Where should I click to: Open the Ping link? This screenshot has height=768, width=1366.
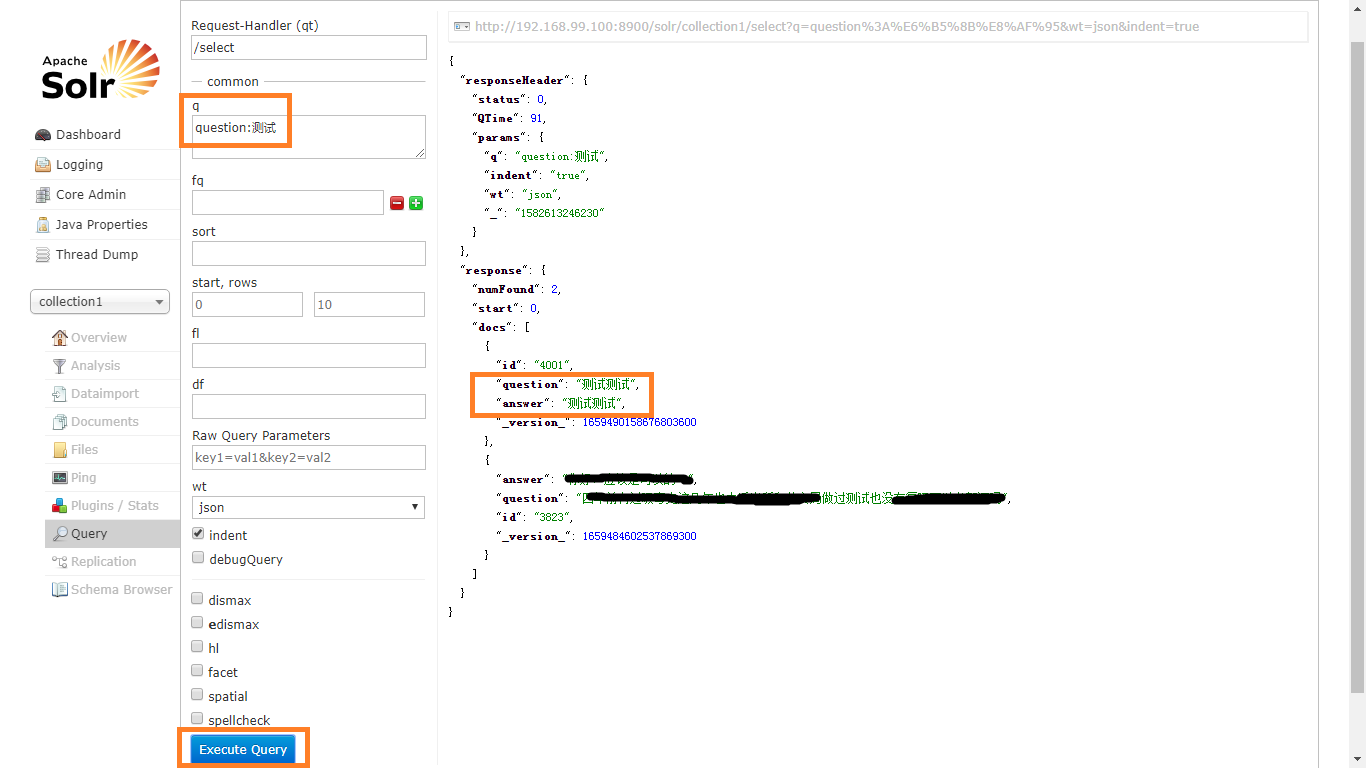pos(84,478)
